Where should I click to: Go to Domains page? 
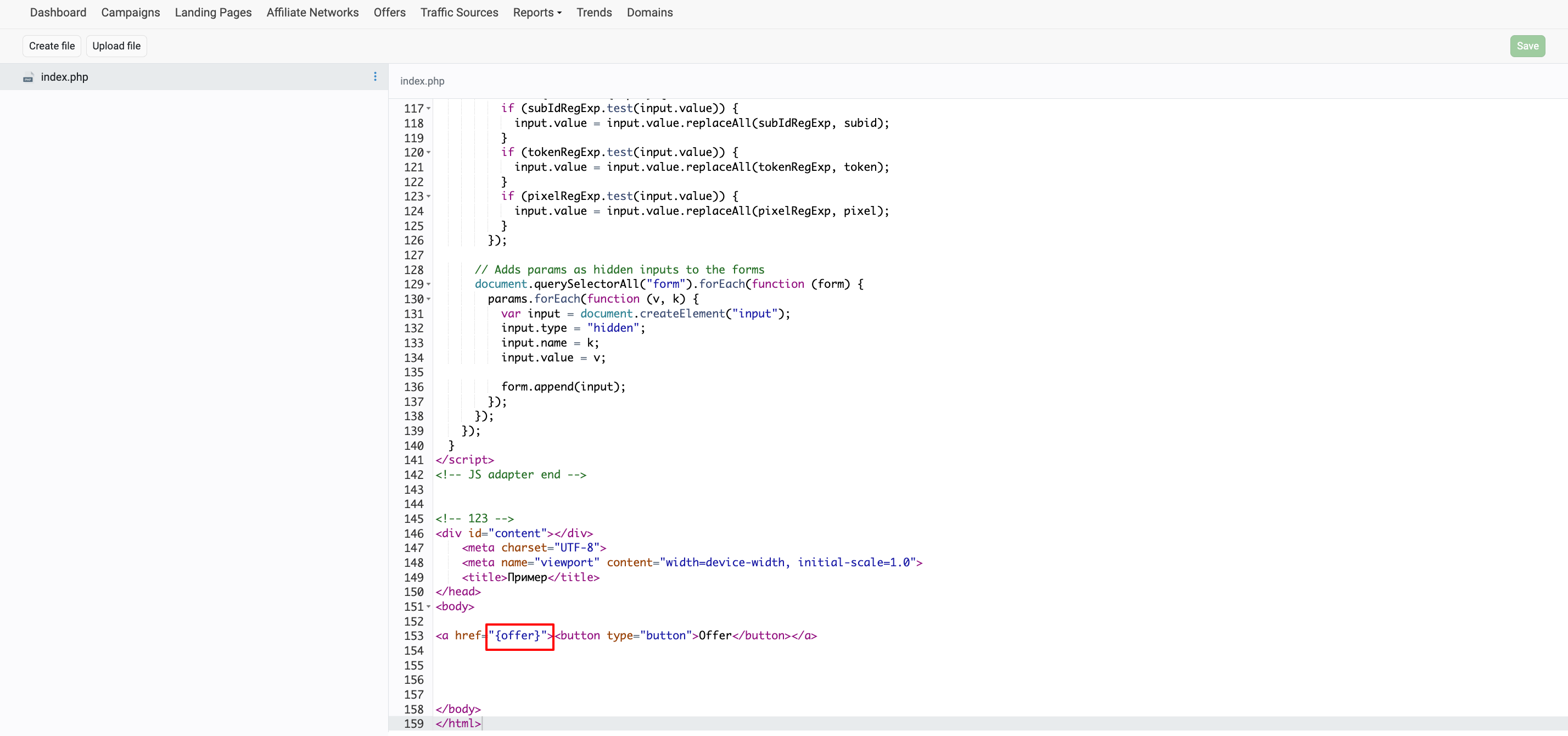click(649, 12)
